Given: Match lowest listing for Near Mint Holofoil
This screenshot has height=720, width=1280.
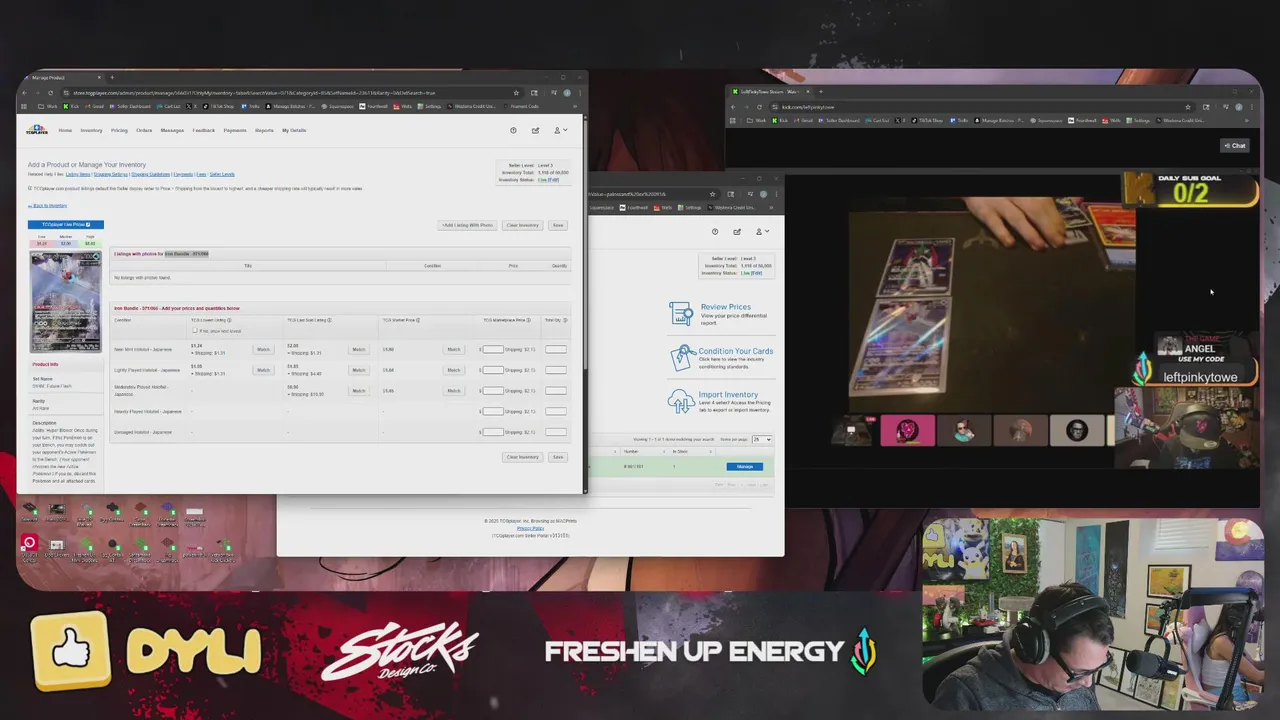Looking at the screenshot, I should coord(263,349).
